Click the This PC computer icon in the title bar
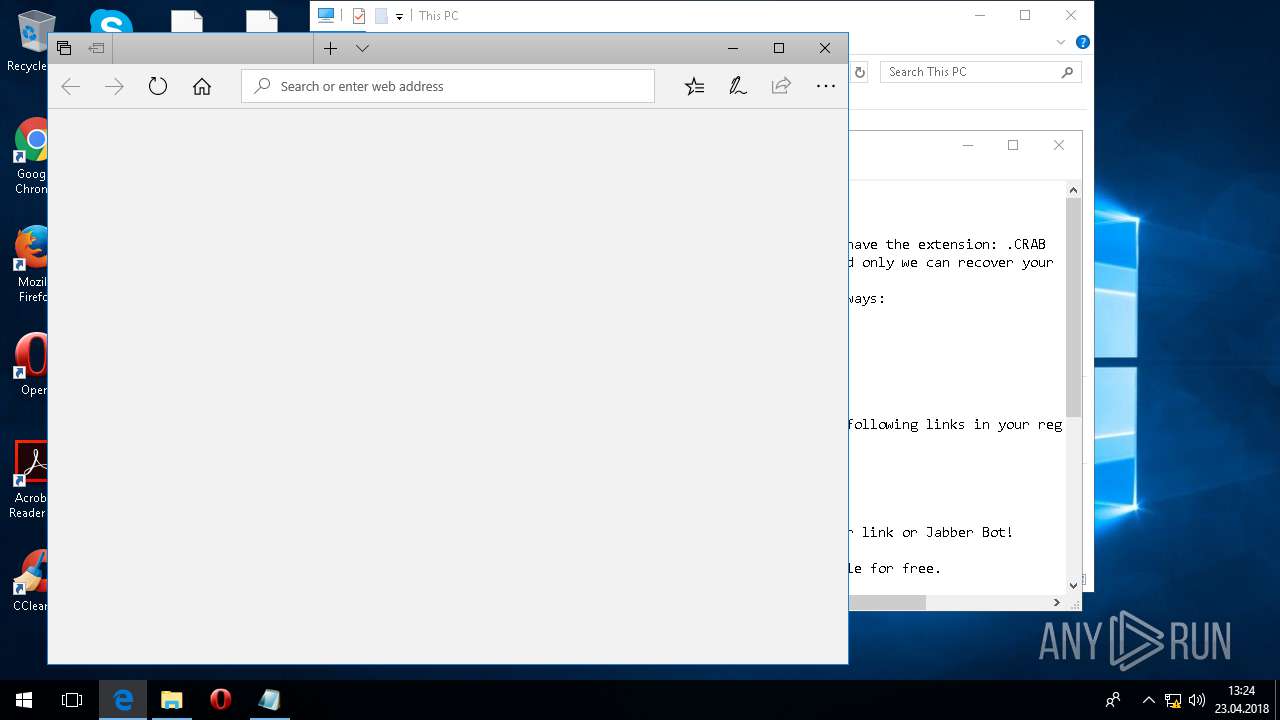Viewport: 1280px width, 720px height. coord(326,15)
